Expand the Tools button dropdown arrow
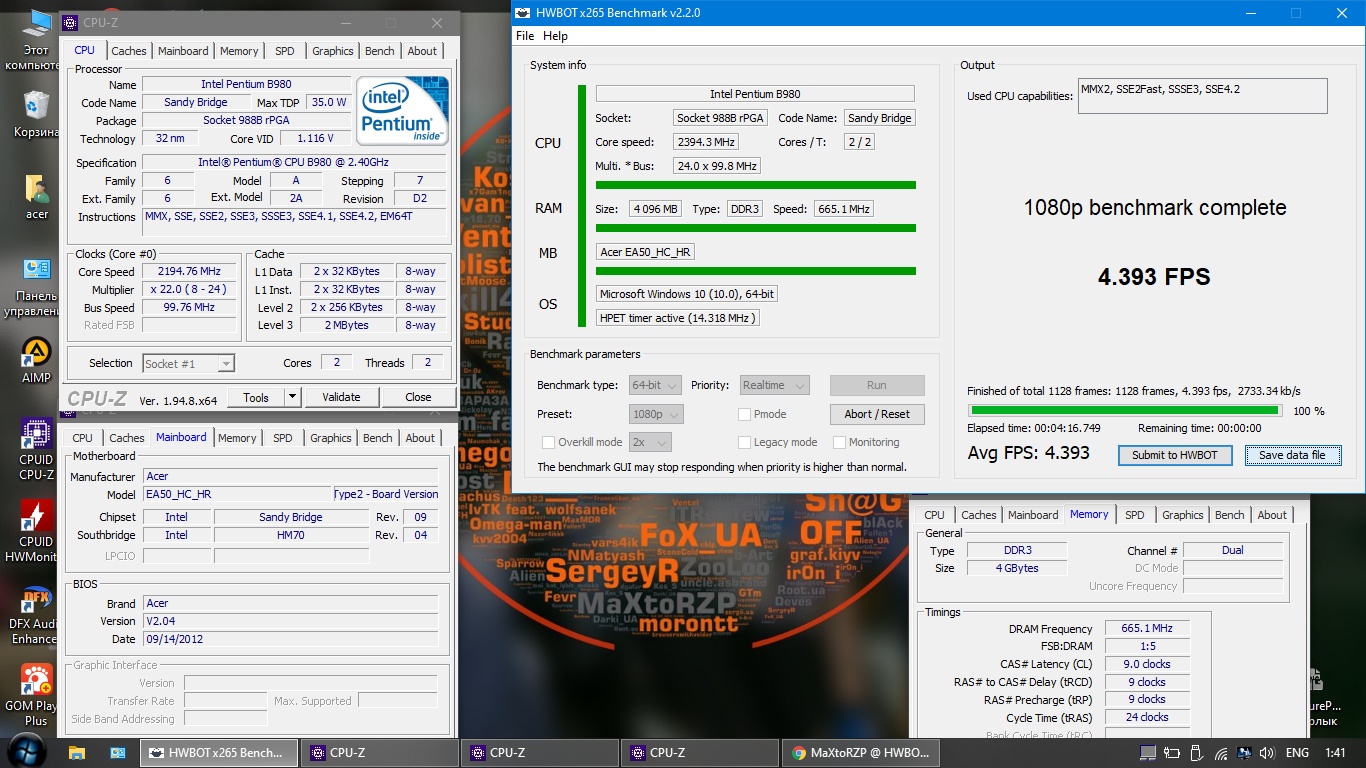This screenshot has width=1366, height=768. click(x=292, y=397)
